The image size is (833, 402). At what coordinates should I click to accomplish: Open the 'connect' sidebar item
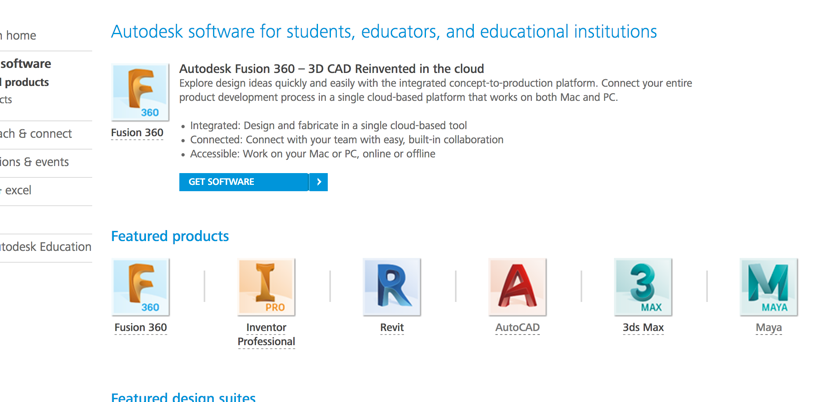point(36,134)
